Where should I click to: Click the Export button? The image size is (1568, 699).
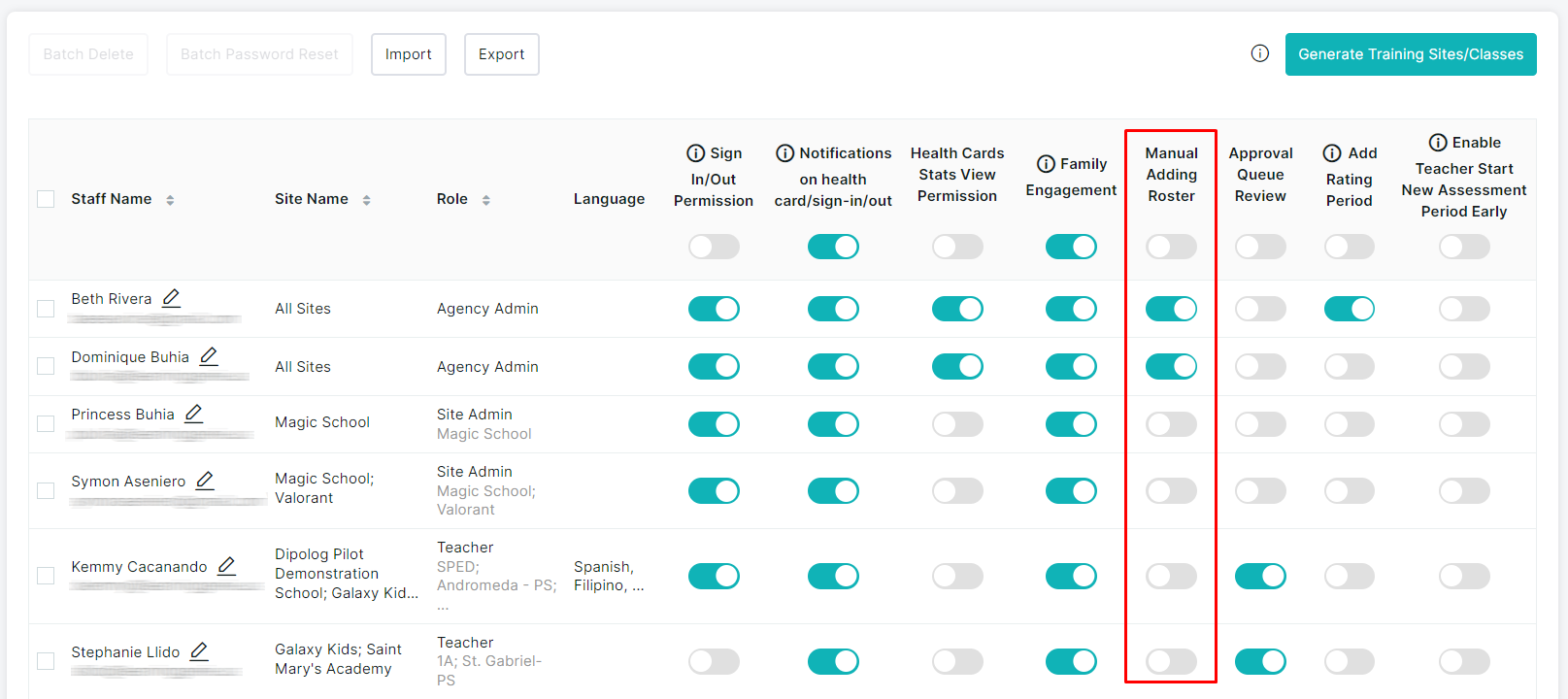501,54
